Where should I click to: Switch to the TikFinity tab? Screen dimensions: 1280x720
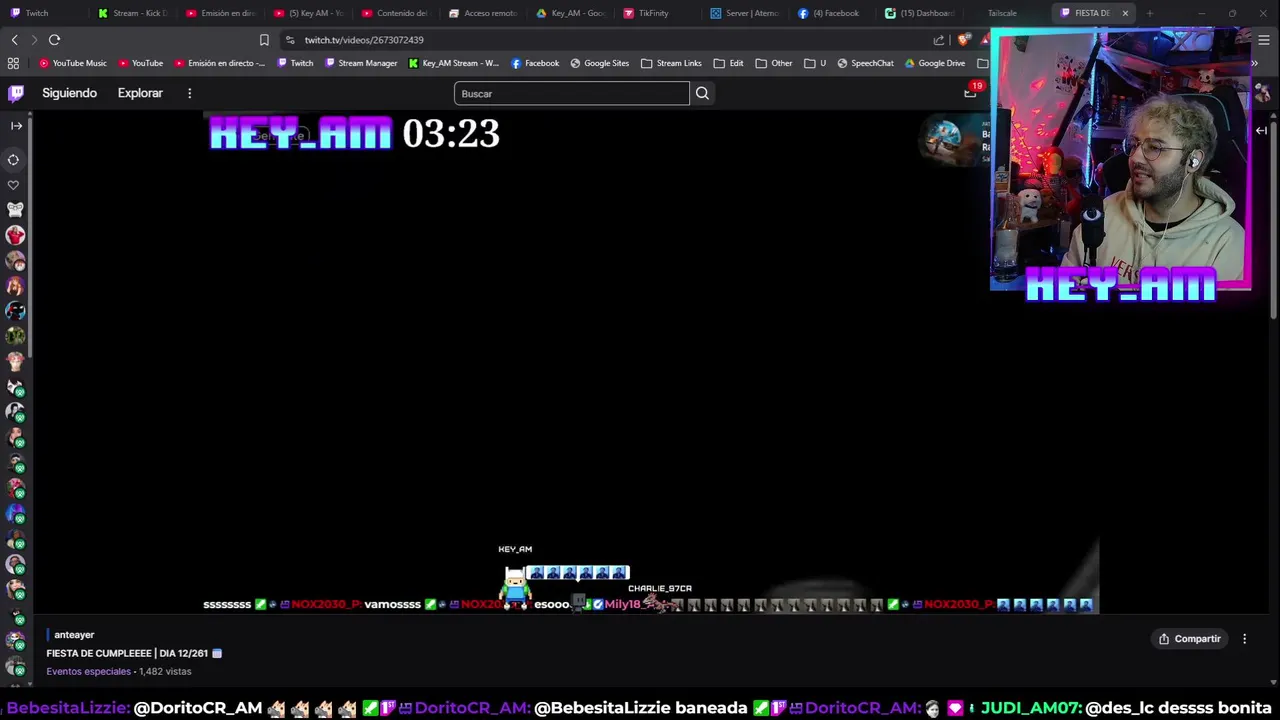[x=660, y=13]
